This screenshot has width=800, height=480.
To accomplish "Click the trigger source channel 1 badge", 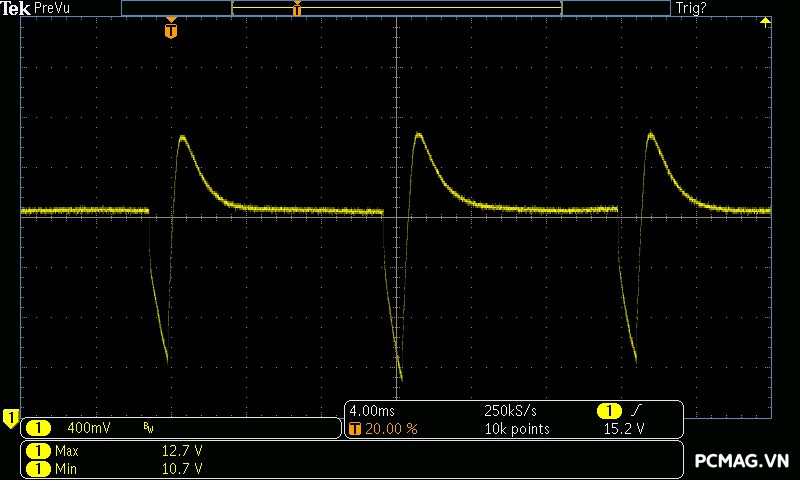I will click(609, 411).
